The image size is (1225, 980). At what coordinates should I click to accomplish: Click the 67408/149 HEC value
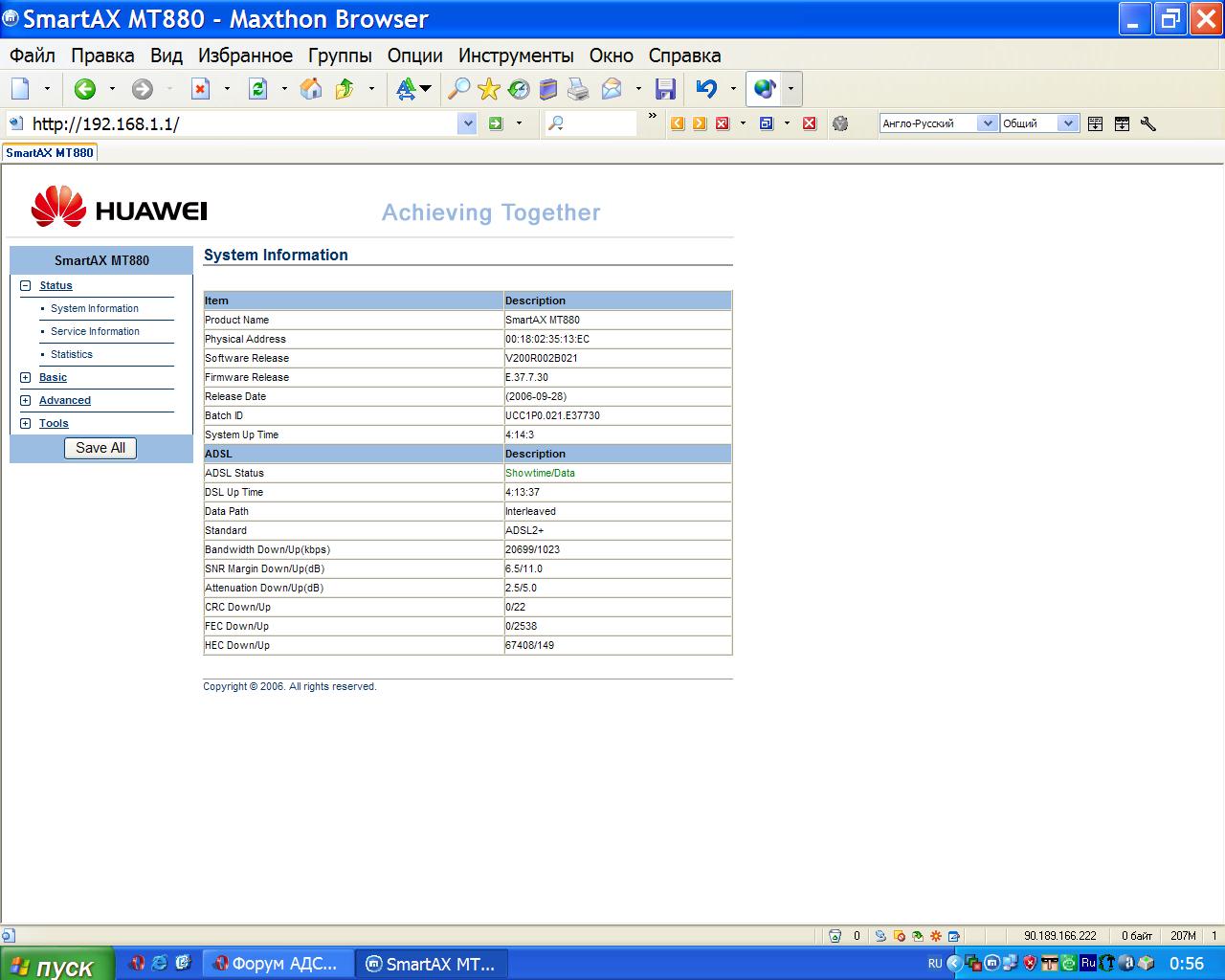[x=529, y=645]
